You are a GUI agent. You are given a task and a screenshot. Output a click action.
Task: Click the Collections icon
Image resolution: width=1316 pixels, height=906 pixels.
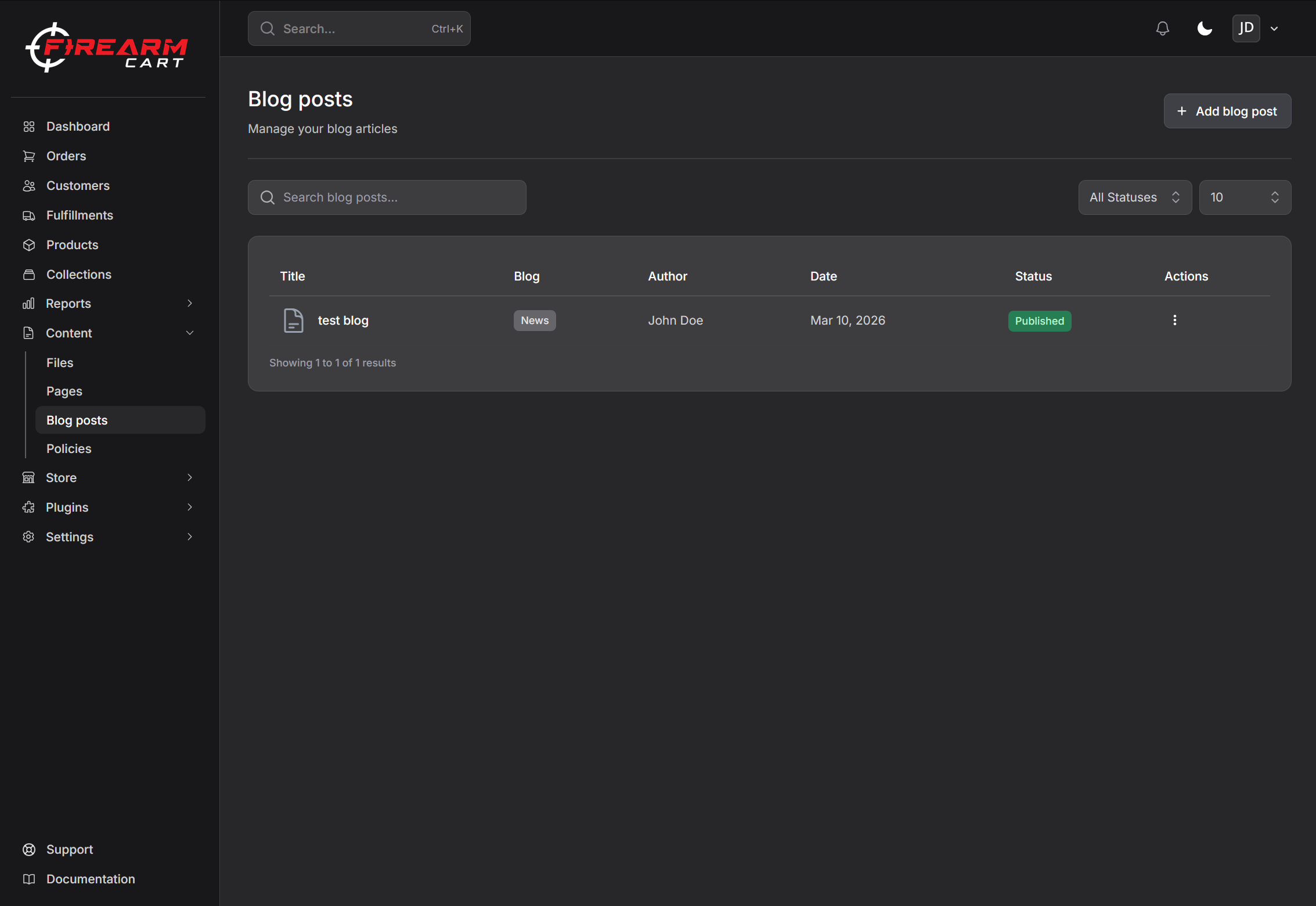click(x=29, y=275)
